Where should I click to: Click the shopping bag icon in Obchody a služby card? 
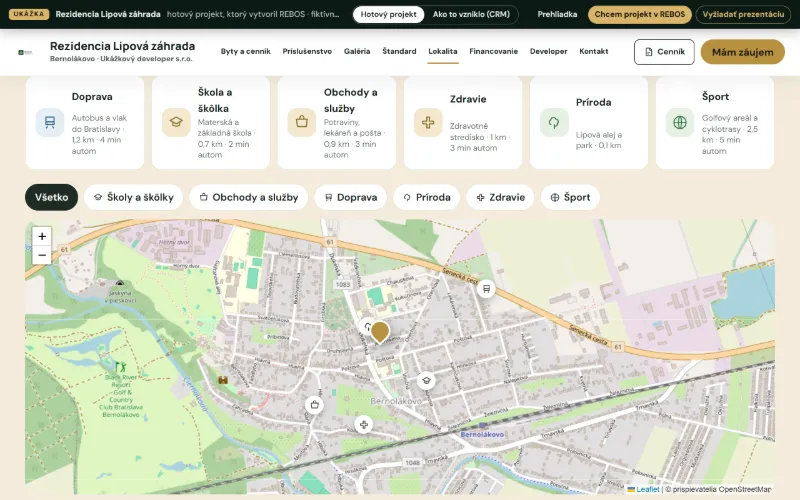point(302,122)
